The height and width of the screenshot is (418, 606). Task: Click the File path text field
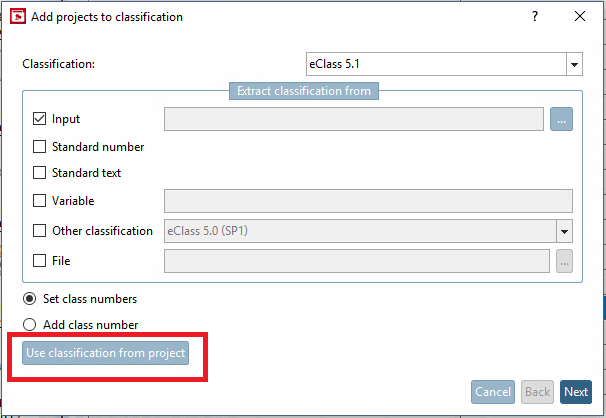click(357, 261)
